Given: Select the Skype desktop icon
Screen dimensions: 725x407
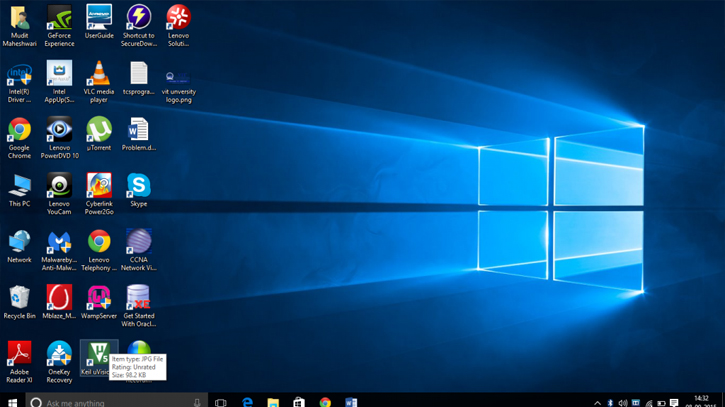Looking at the screenshot, I should pyautogui.click(x=138, y=186).
